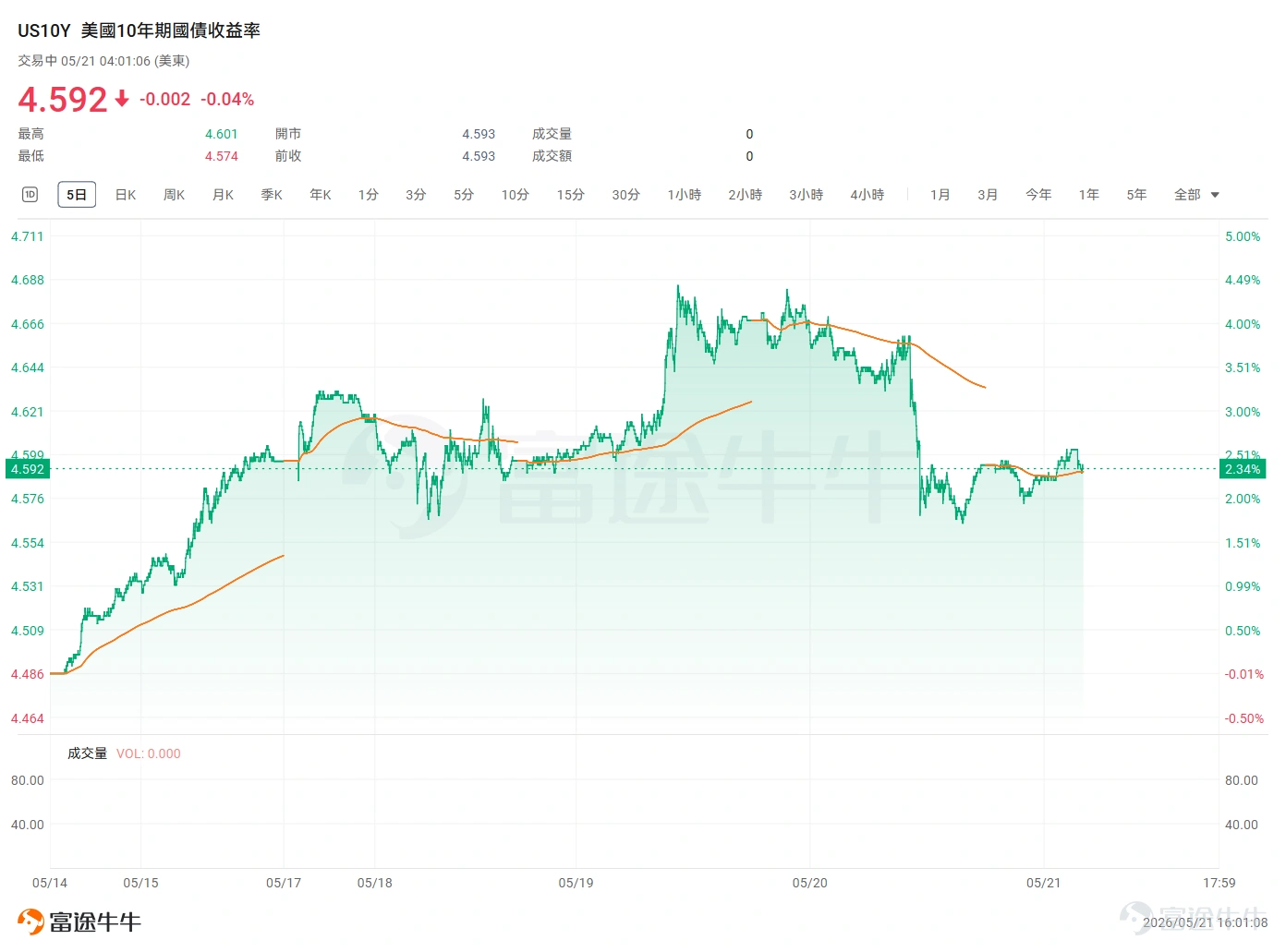Select the 4小時 interval
This screenshot has width=1286, height=952.
pyautogui.click(x=867, y=195)
